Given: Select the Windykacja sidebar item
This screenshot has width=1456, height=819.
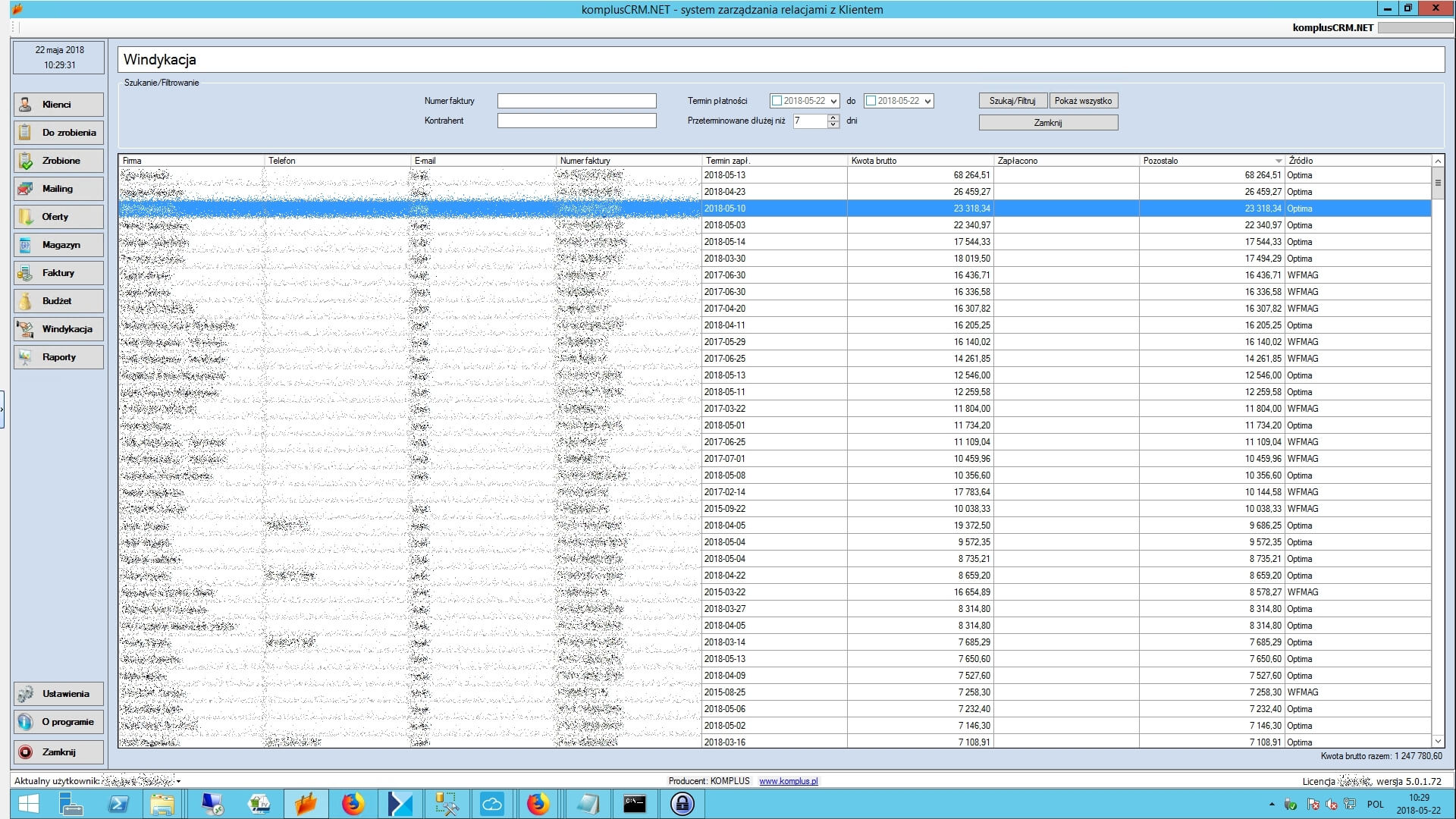Looking at the screenshot, I should 58,329.
